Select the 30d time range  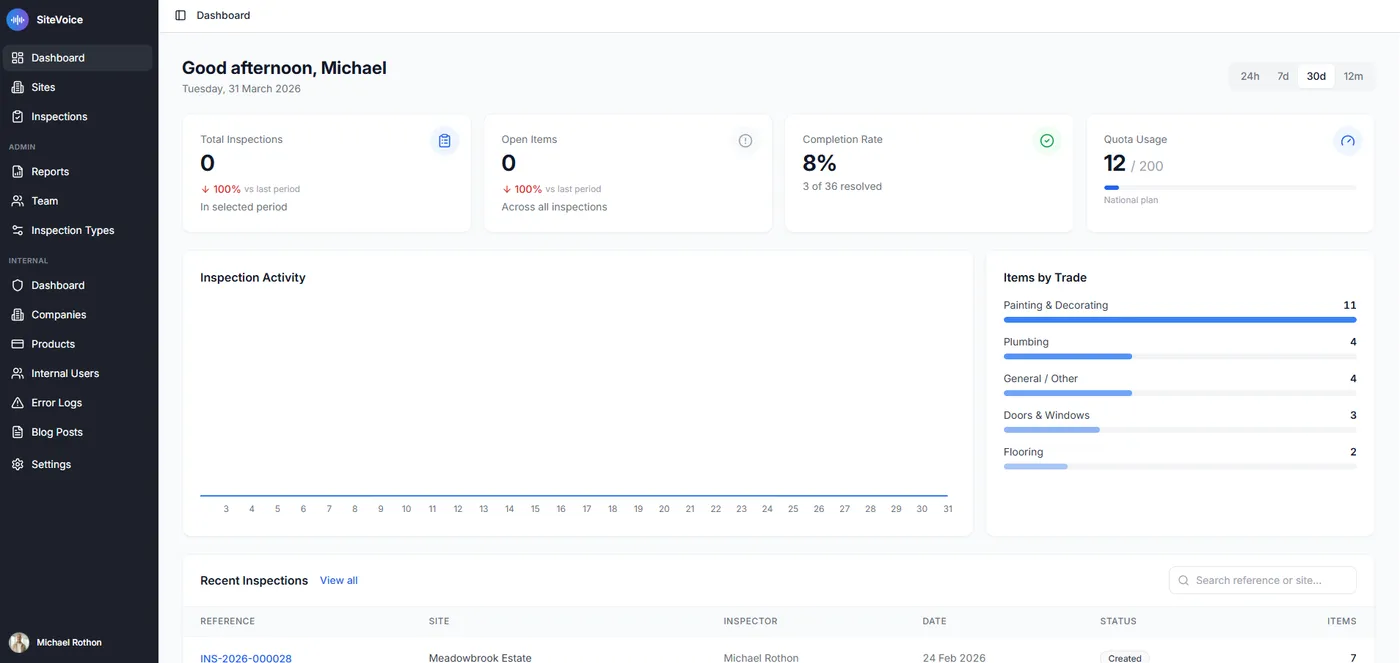(x=1316, y=76)
